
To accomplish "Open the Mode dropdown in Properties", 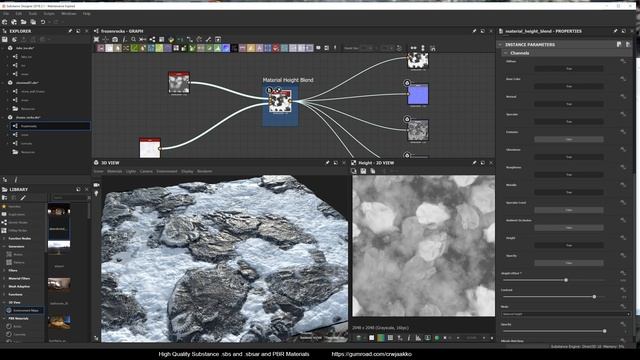I will (566, 314).
